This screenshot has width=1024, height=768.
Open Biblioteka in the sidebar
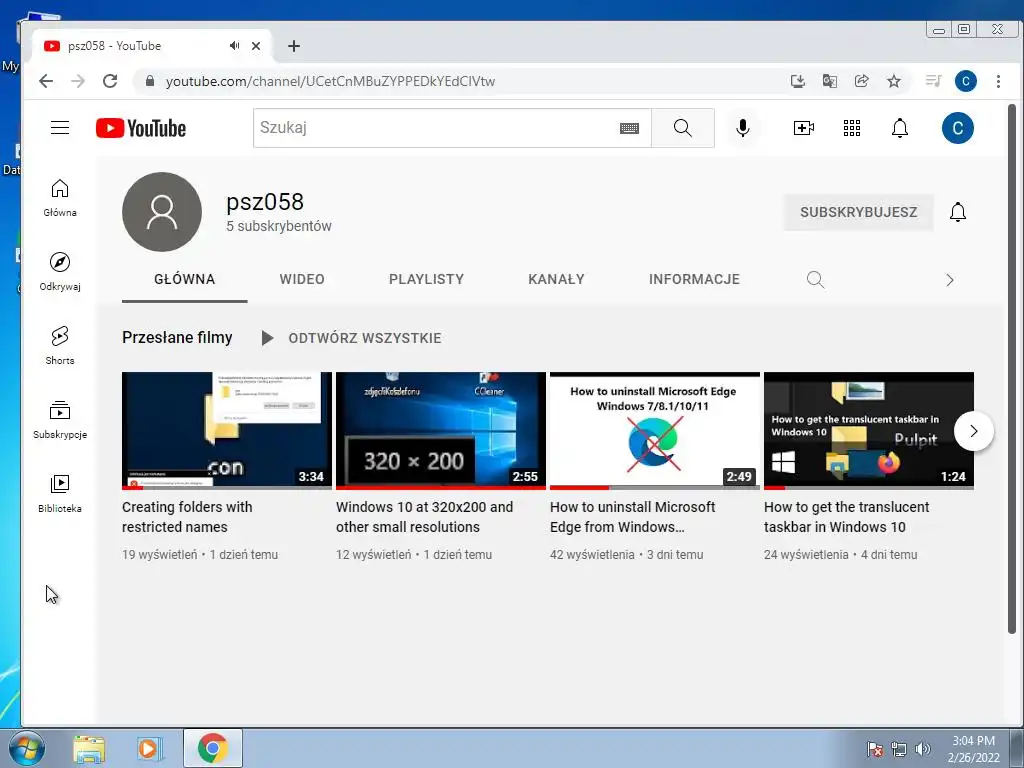pyautogui.click(x=59, y=493)
